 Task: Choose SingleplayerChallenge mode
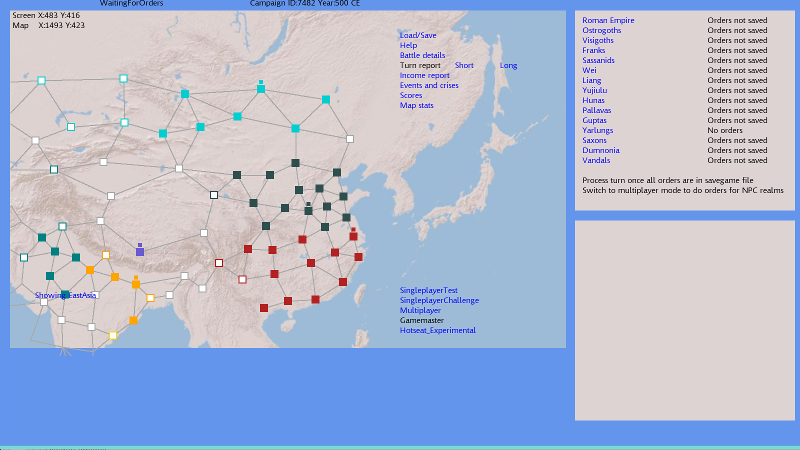coord(439,300)
